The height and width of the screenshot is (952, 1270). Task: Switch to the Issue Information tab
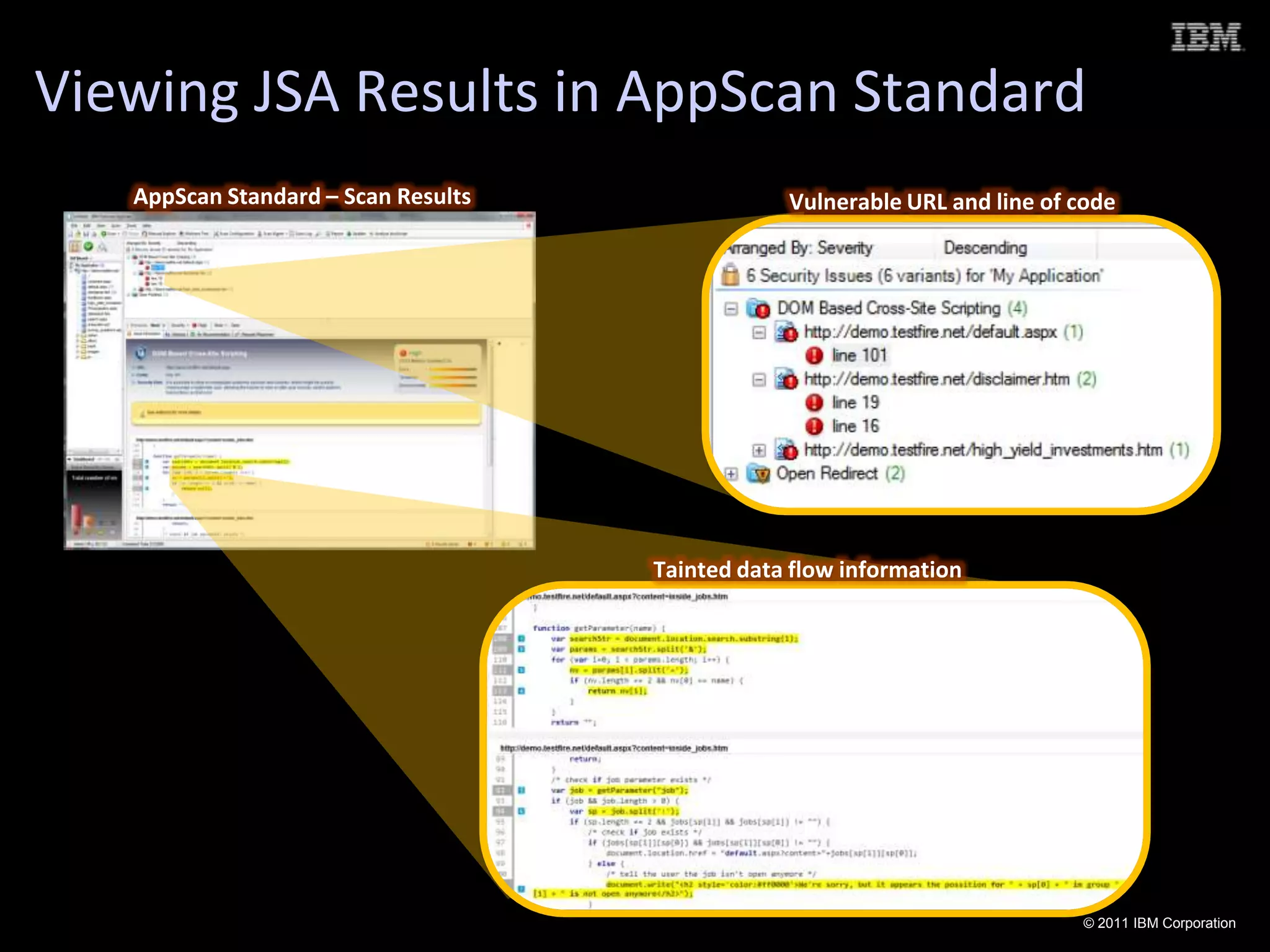coord(144,334)
